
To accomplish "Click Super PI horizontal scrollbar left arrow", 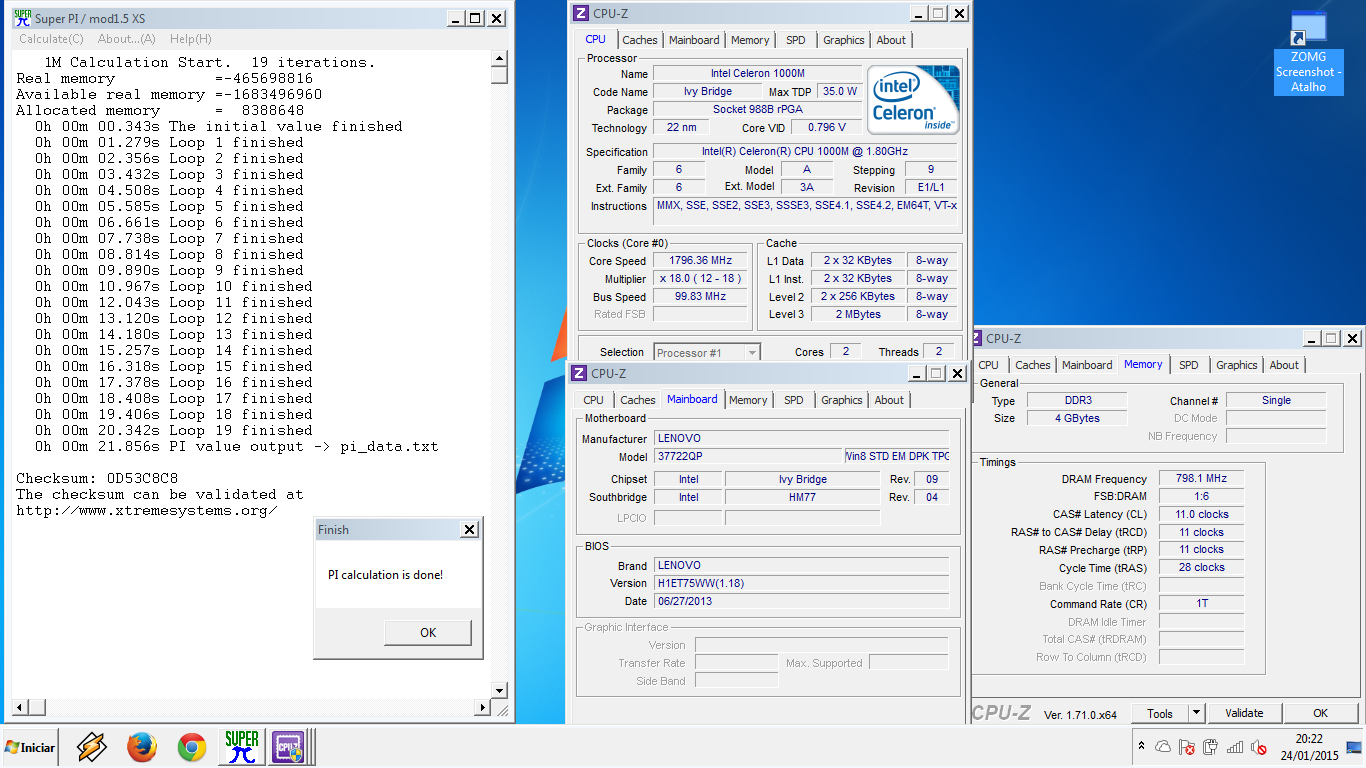I will (19, 708).
